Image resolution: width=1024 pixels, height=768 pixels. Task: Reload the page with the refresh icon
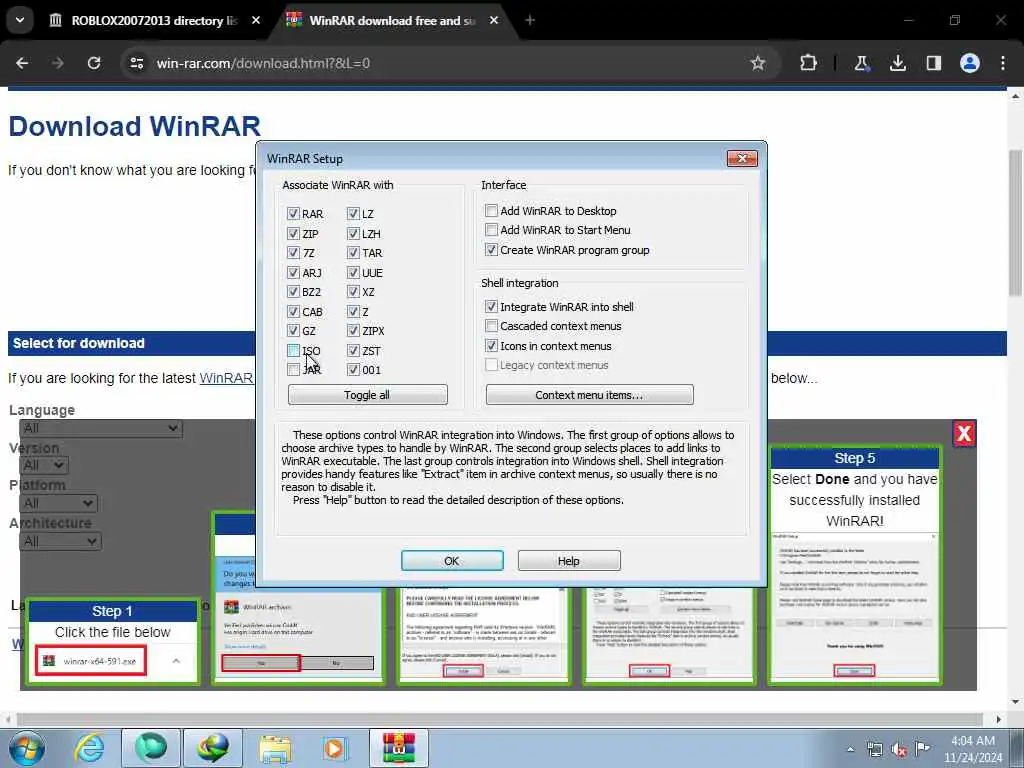click(94, 63)
